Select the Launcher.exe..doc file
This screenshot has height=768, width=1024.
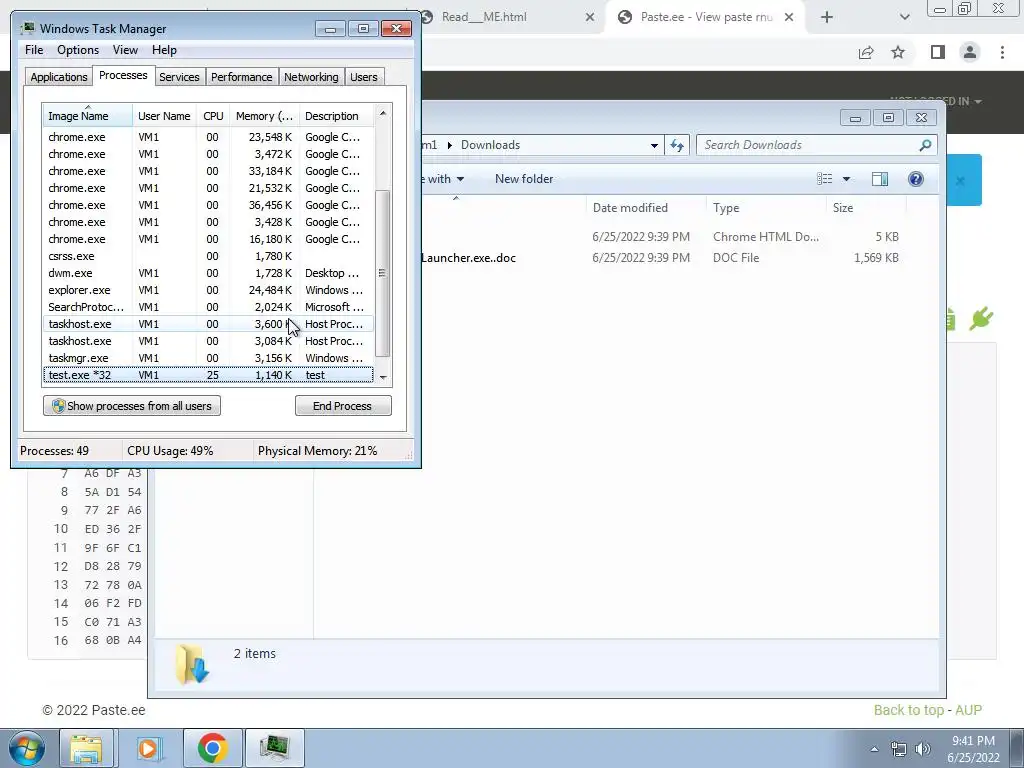tap(468, 258)
